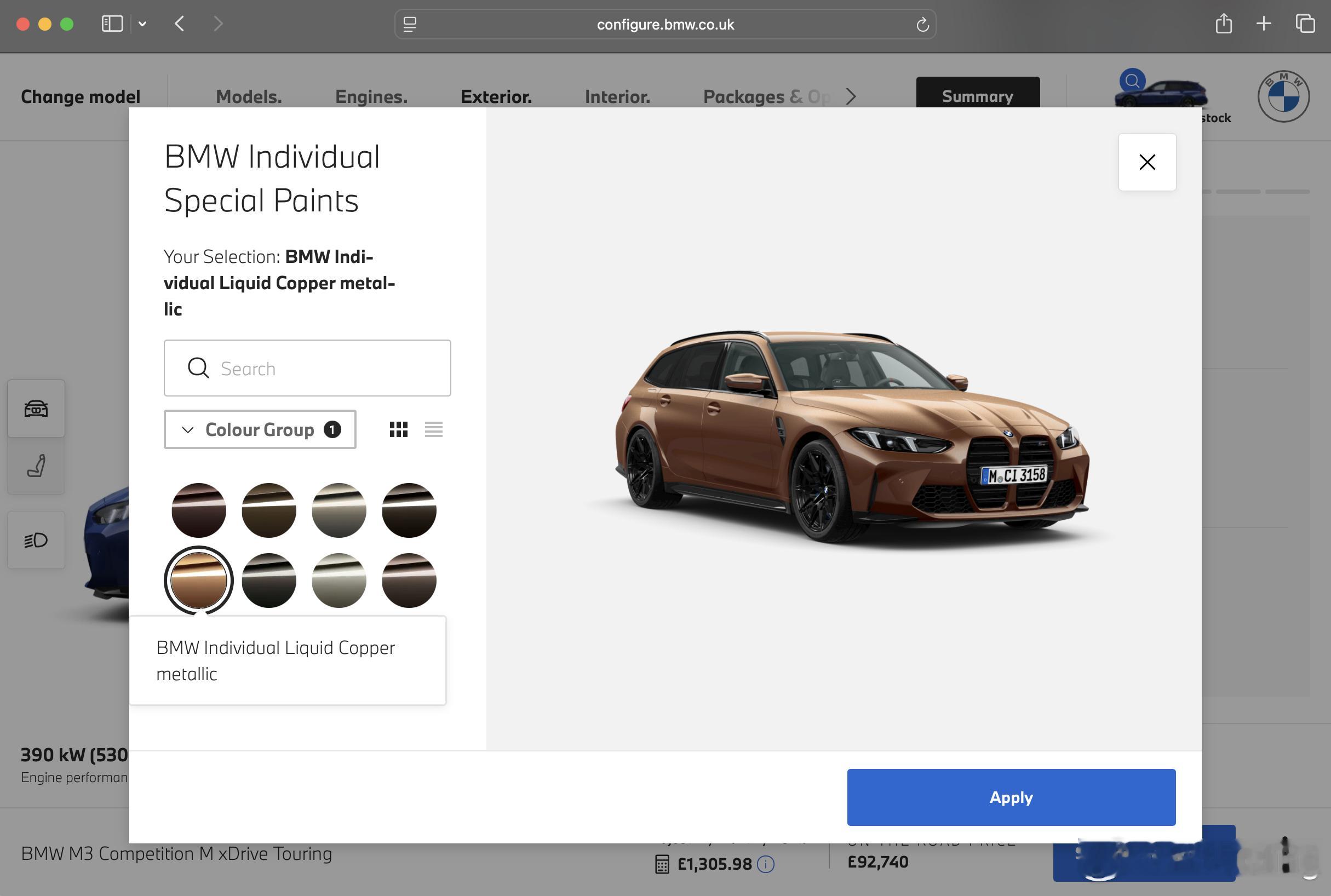Image resolution: width=1331 pixels, height=896 pixels.
Task: Select the olive-brown swatch in the top row
Action: [x=269, y=510]
